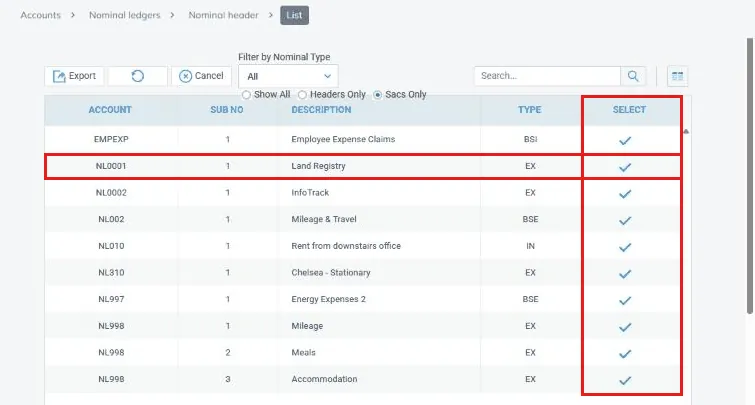Screen dimensions: 755x405
Task: Select checkmark for Rent from downstairs office
Action: point(625,248)
